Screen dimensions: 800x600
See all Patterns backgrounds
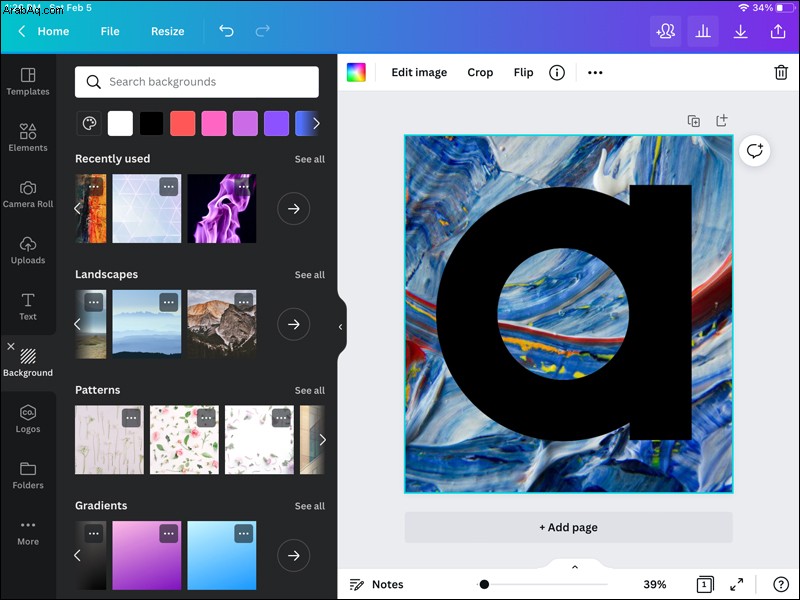pyautogui.click(x=310, y=390)
